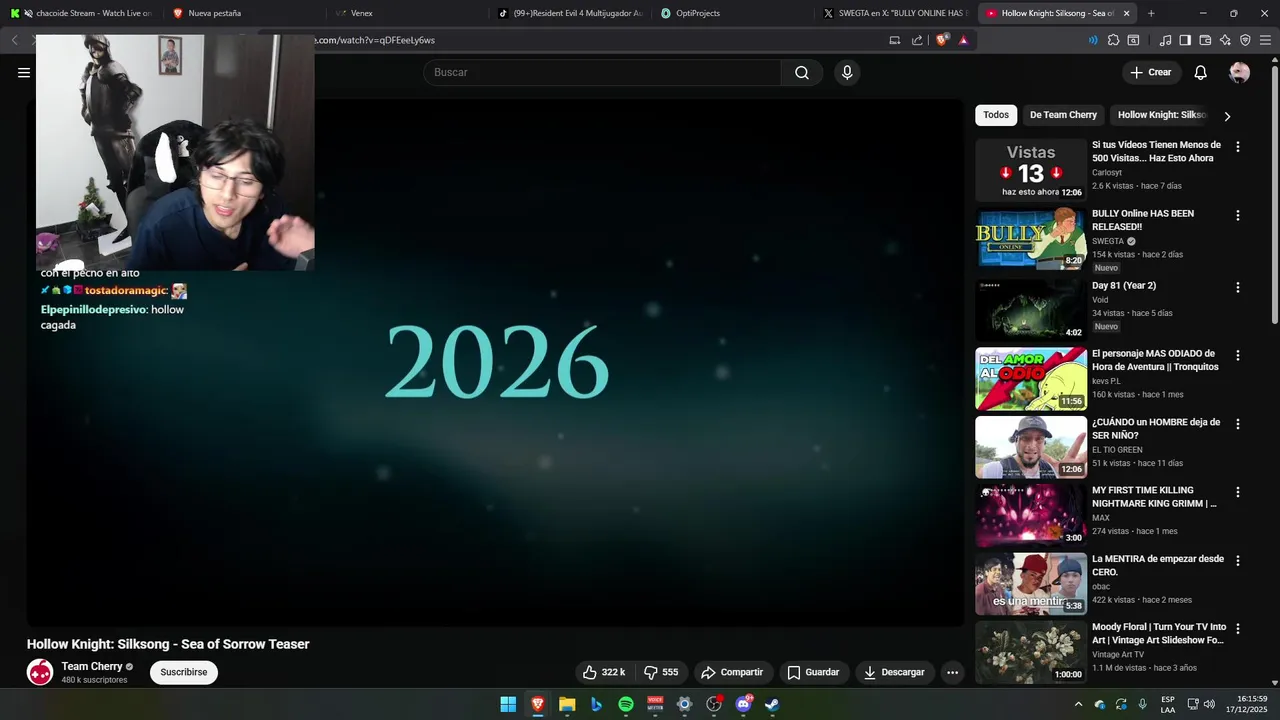Open the Brave playlist music icon
The image size is (1280, 720).
1165,40
